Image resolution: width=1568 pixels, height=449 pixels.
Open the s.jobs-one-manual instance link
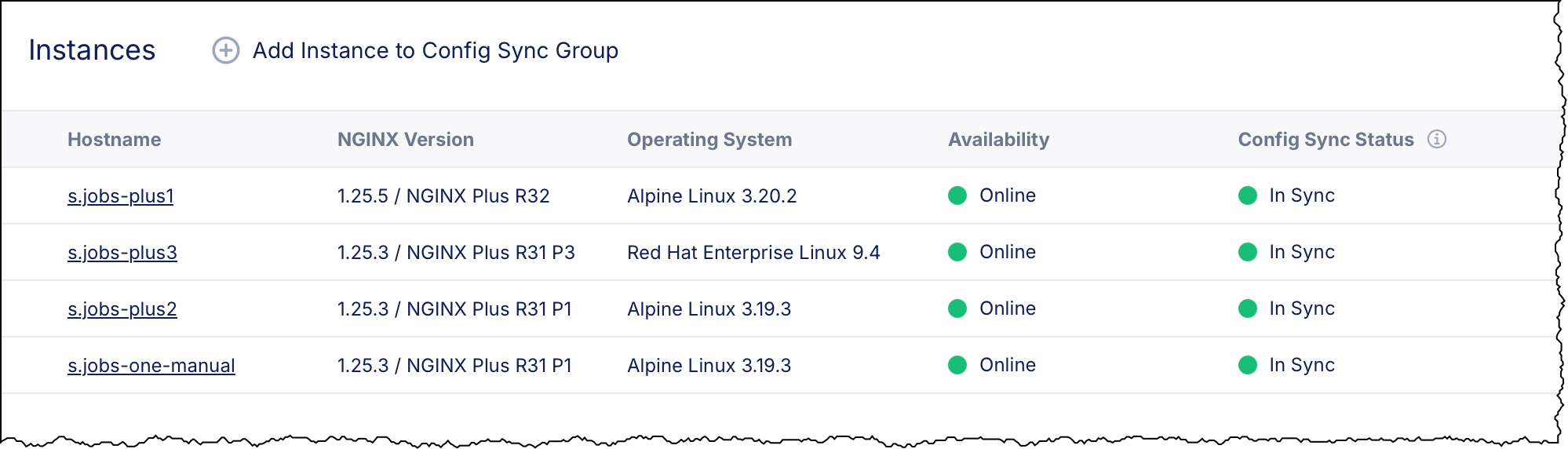pyautogui.click(x=151, y=366)
